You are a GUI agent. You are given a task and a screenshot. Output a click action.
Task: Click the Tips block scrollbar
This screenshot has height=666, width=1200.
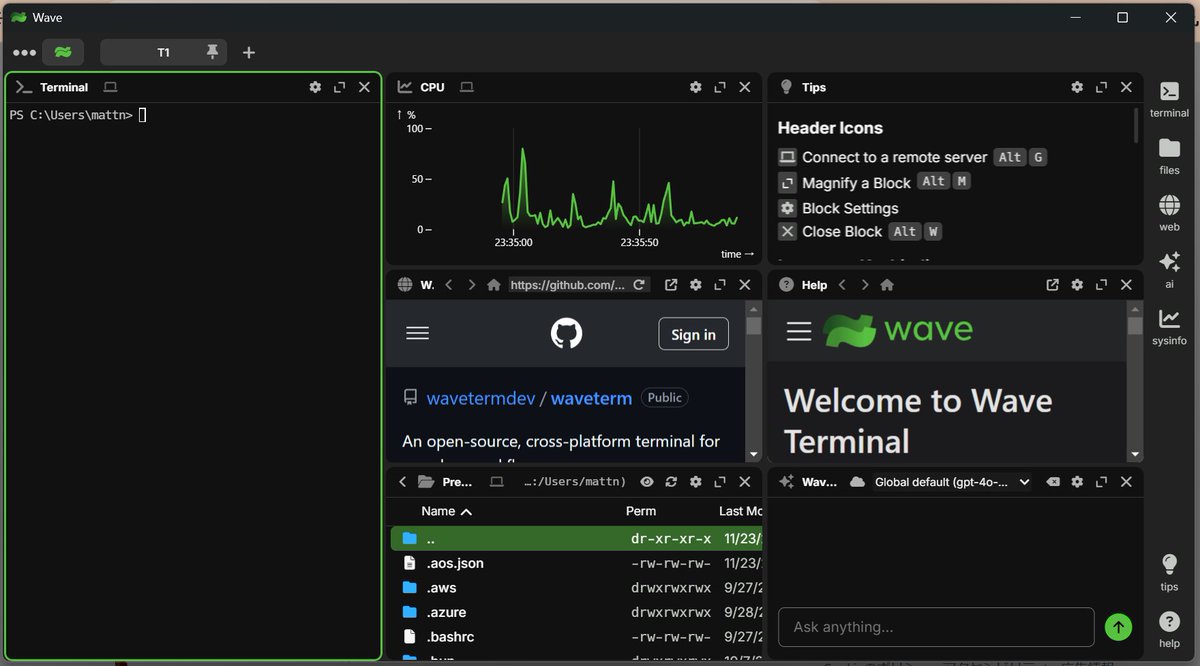coord(1136,125)
